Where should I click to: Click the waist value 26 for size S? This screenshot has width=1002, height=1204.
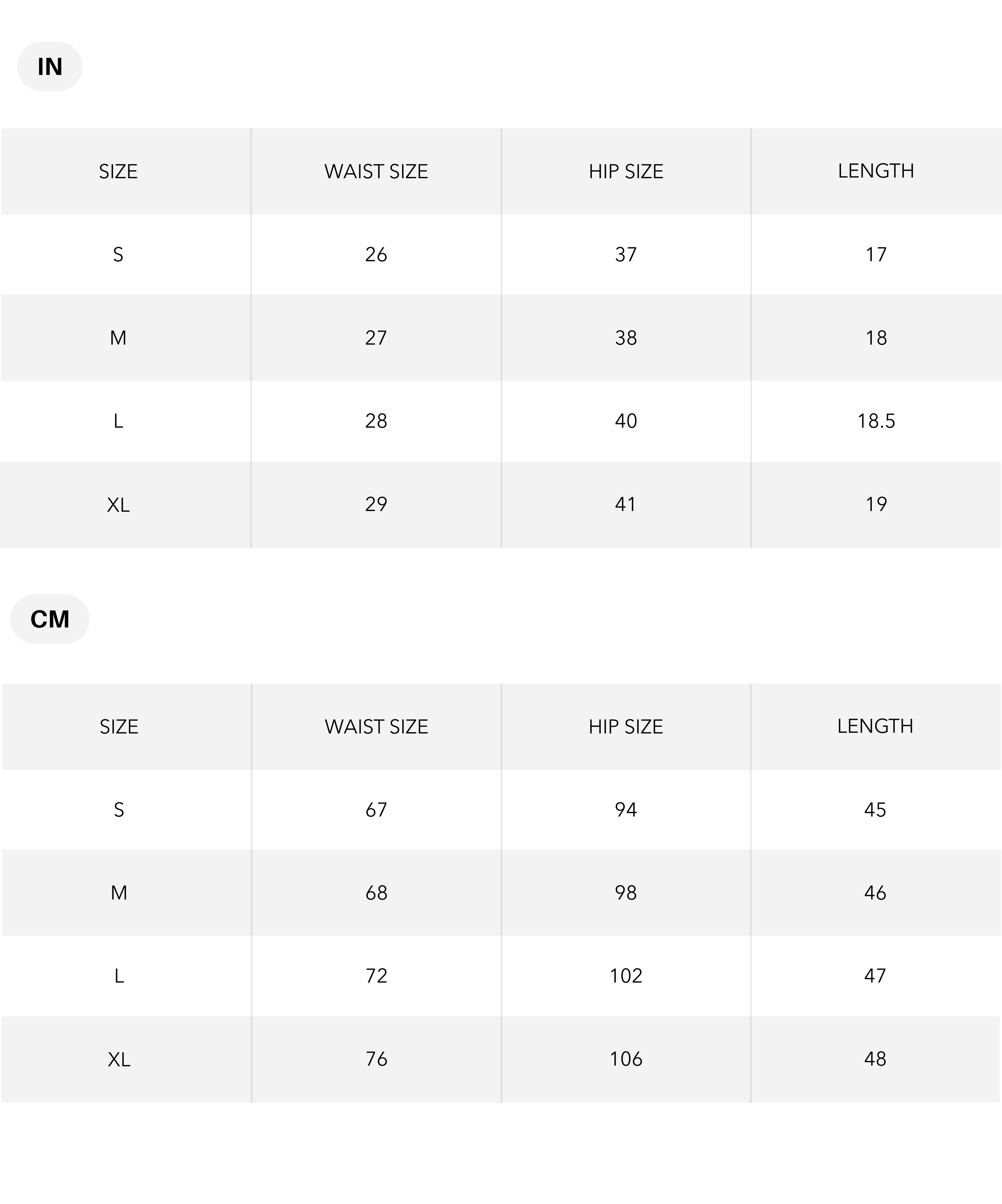pyautogui.click(x=376, y=255)
